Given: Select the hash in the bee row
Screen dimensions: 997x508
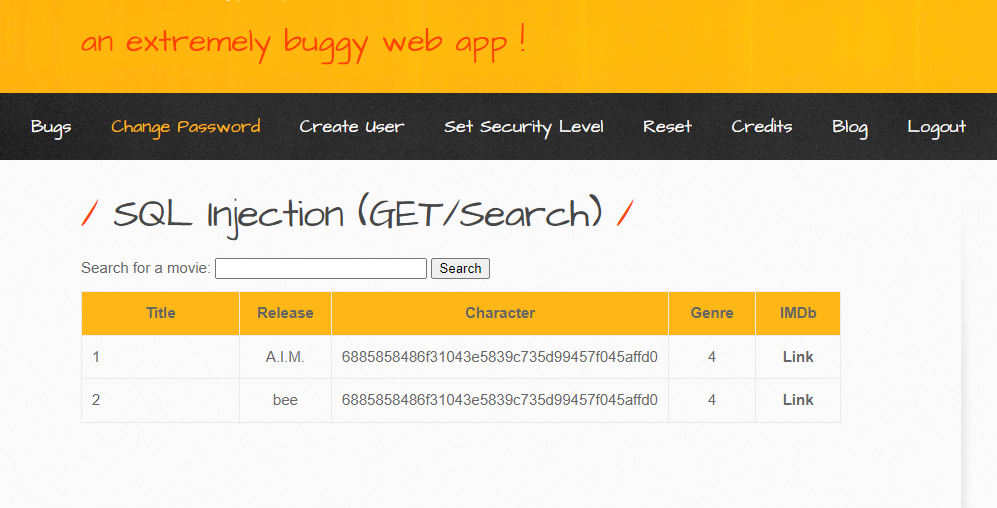Looking at the screenshot, I should 500,400.
